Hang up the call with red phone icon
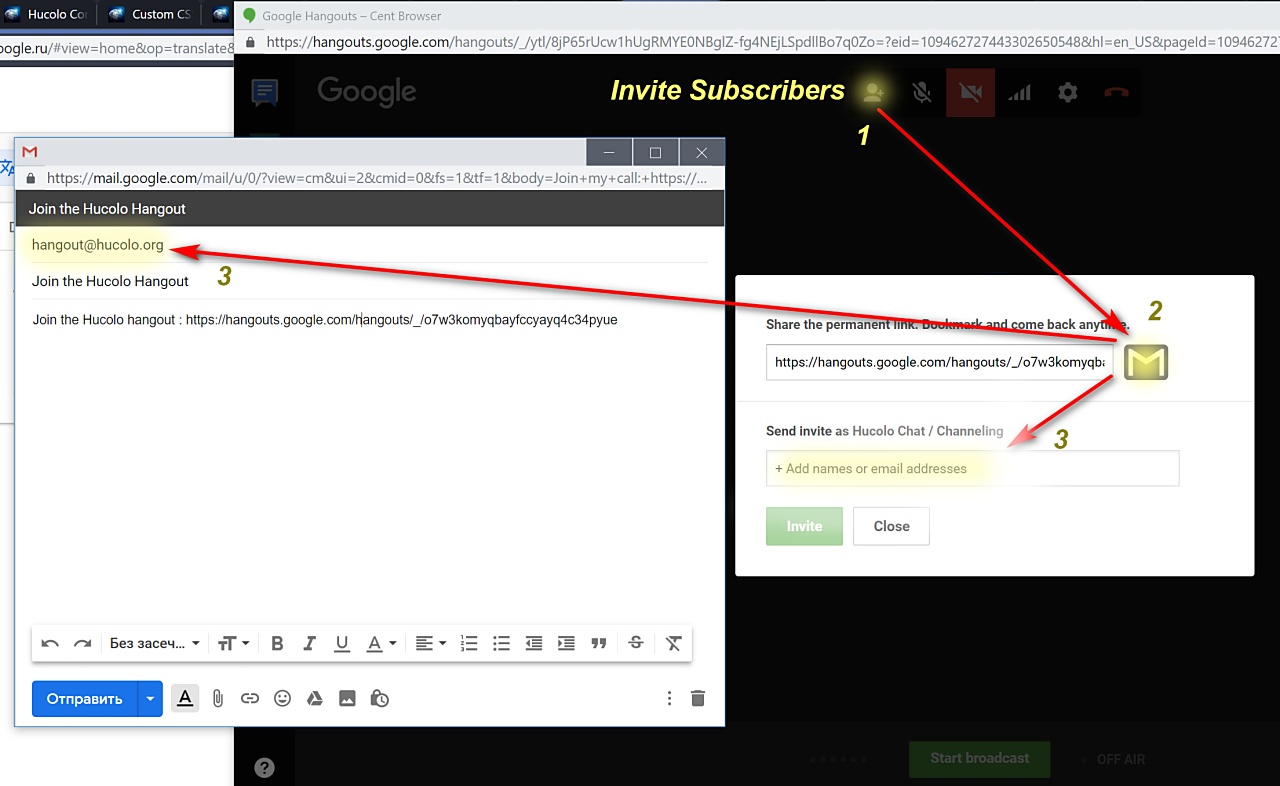 (1115, 93)
